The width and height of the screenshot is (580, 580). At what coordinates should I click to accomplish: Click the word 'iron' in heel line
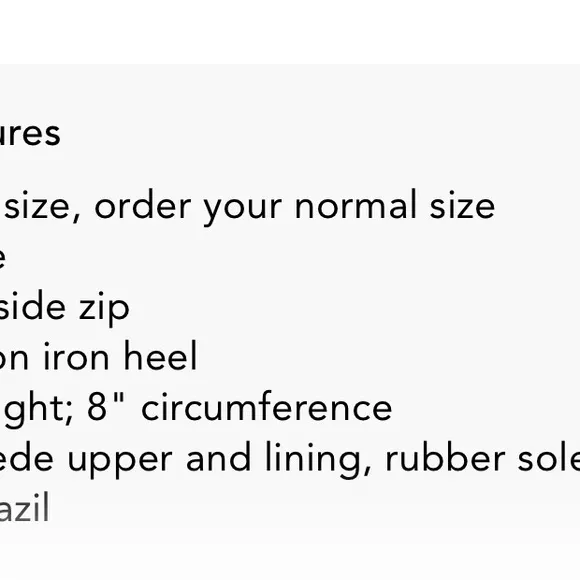pyautogui.click(x=77, y=357)
